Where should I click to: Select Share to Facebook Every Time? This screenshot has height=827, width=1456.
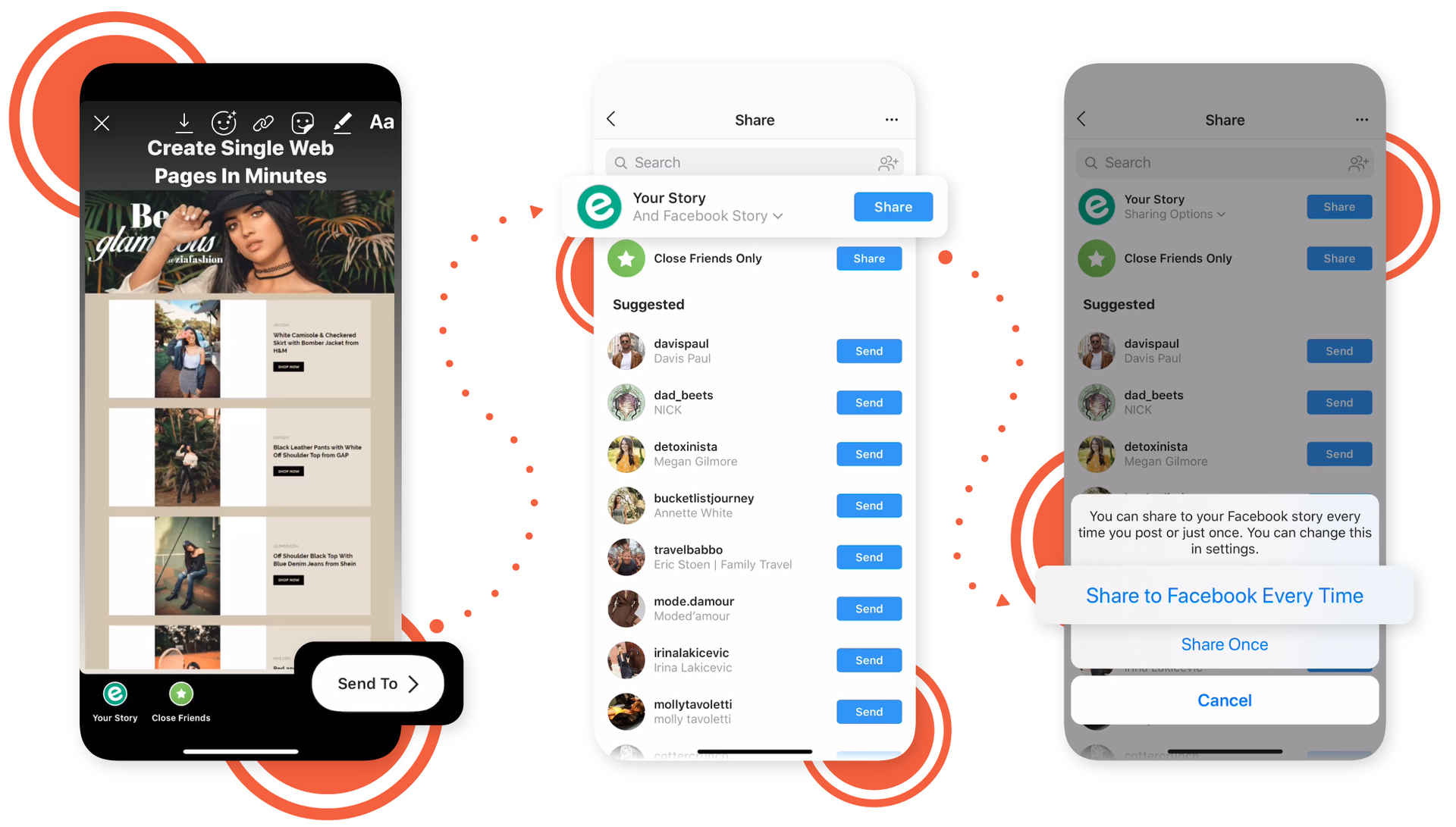[1224, 594]
